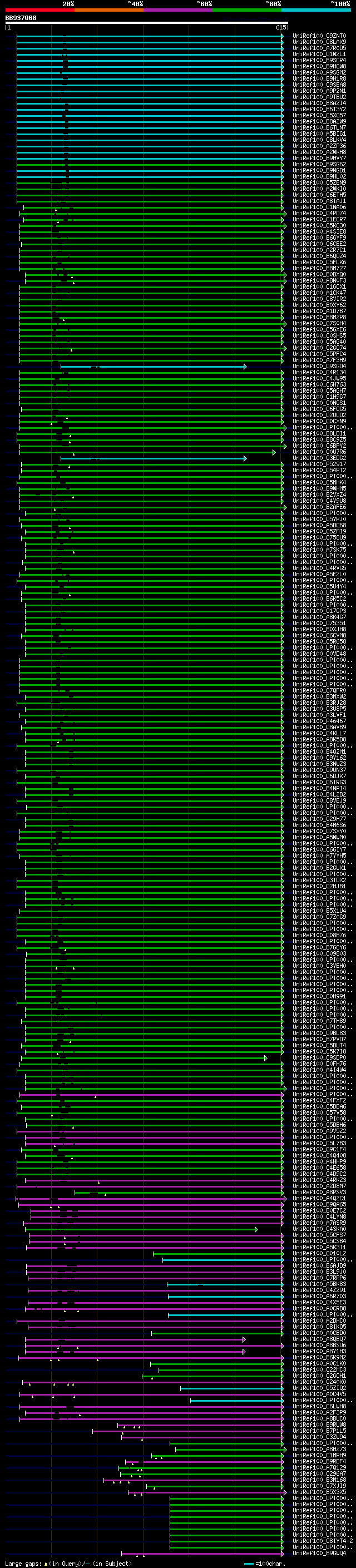The height and width of the screenshot is (1568, 356).
Task: Click the white query sequence ruler bar
Action: [147, 22]
